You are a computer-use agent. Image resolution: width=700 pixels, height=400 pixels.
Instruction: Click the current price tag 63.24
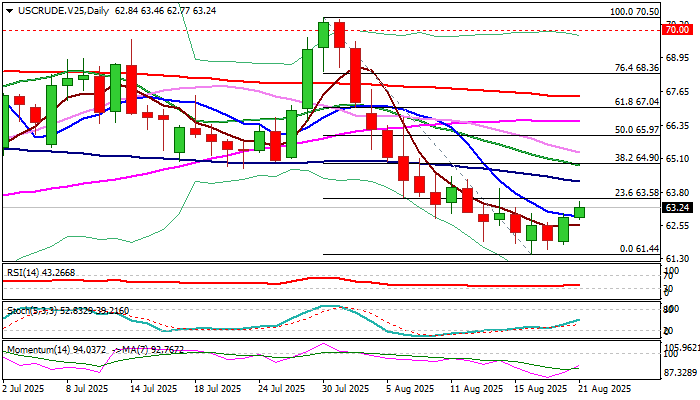(677, 208)
